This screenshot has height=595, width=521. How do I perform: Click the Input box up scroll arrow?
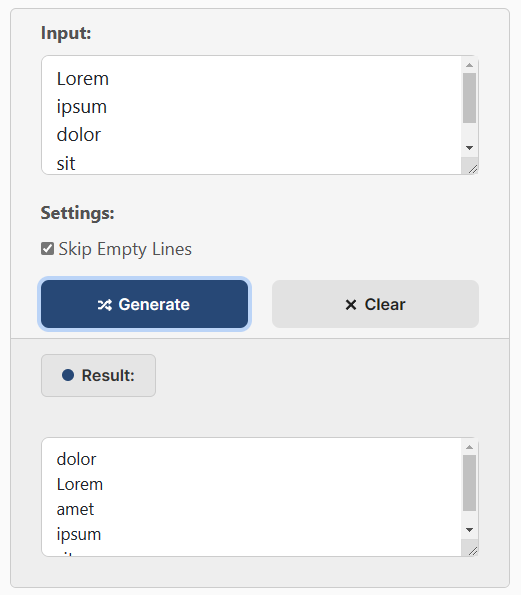tap(469, 65)
